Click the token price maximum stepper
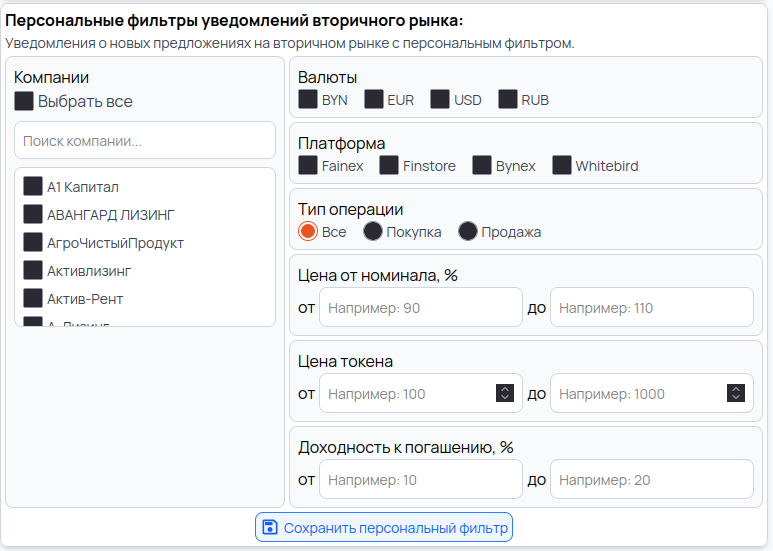The height and width of the screenshot is (551, 773). (x=736, y=394)
